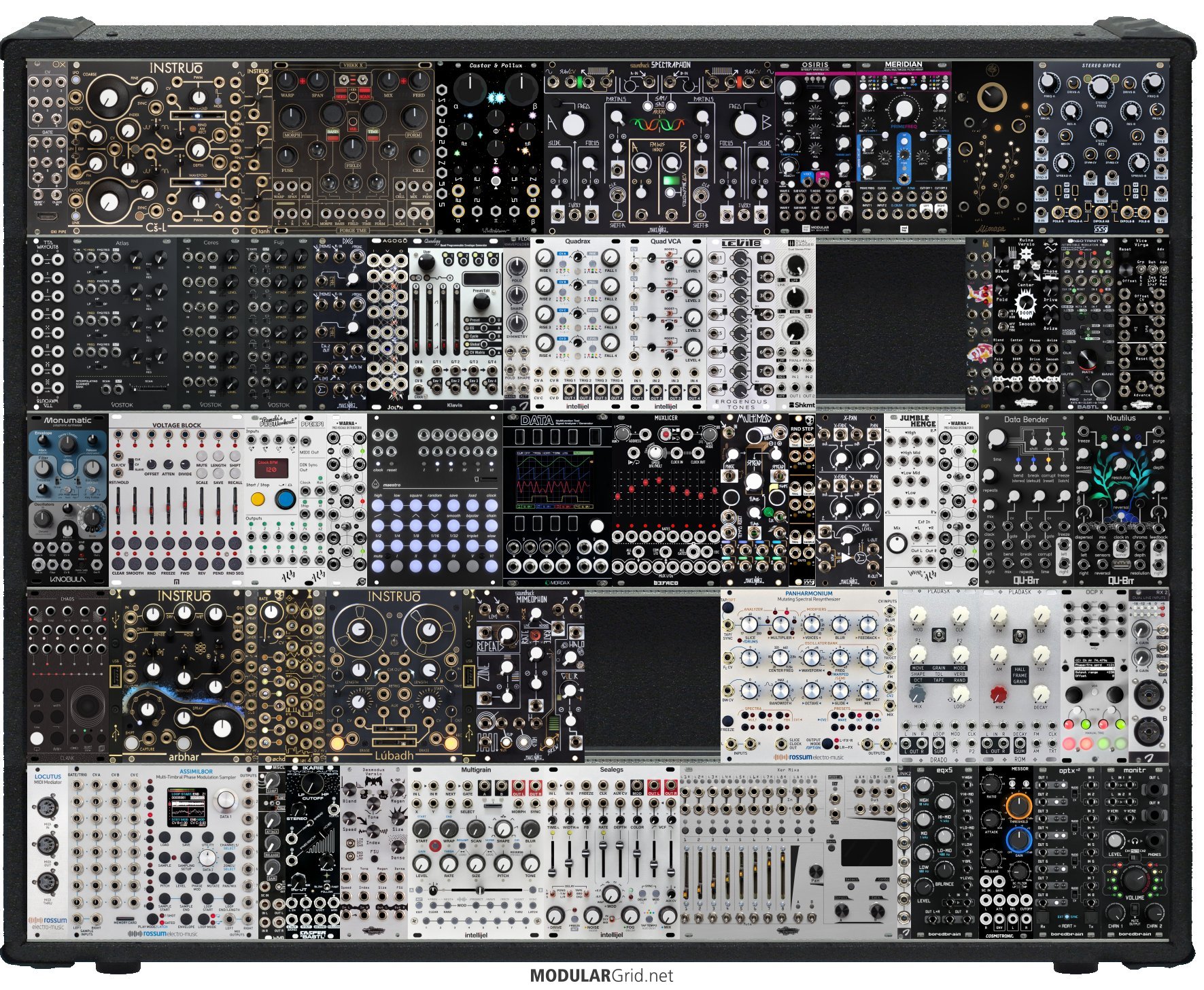The width and height of the screenshot is (1204, 990).
Task: Click the red MIX knob on Pladask ROM
Action: (999, 694)
